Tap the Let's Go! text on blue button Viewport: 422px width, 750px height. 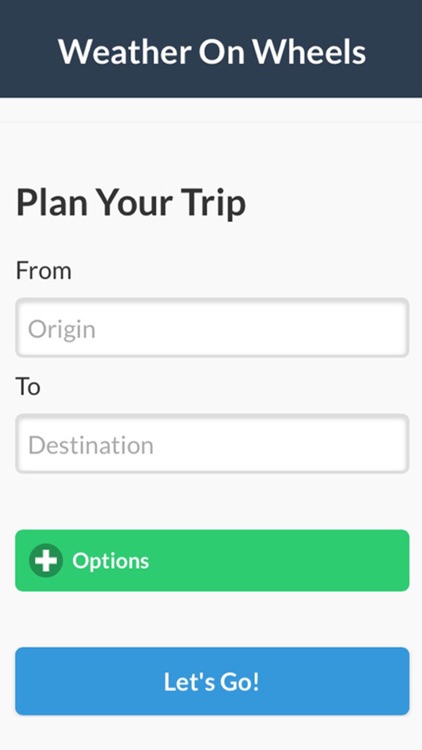point(211,682)
